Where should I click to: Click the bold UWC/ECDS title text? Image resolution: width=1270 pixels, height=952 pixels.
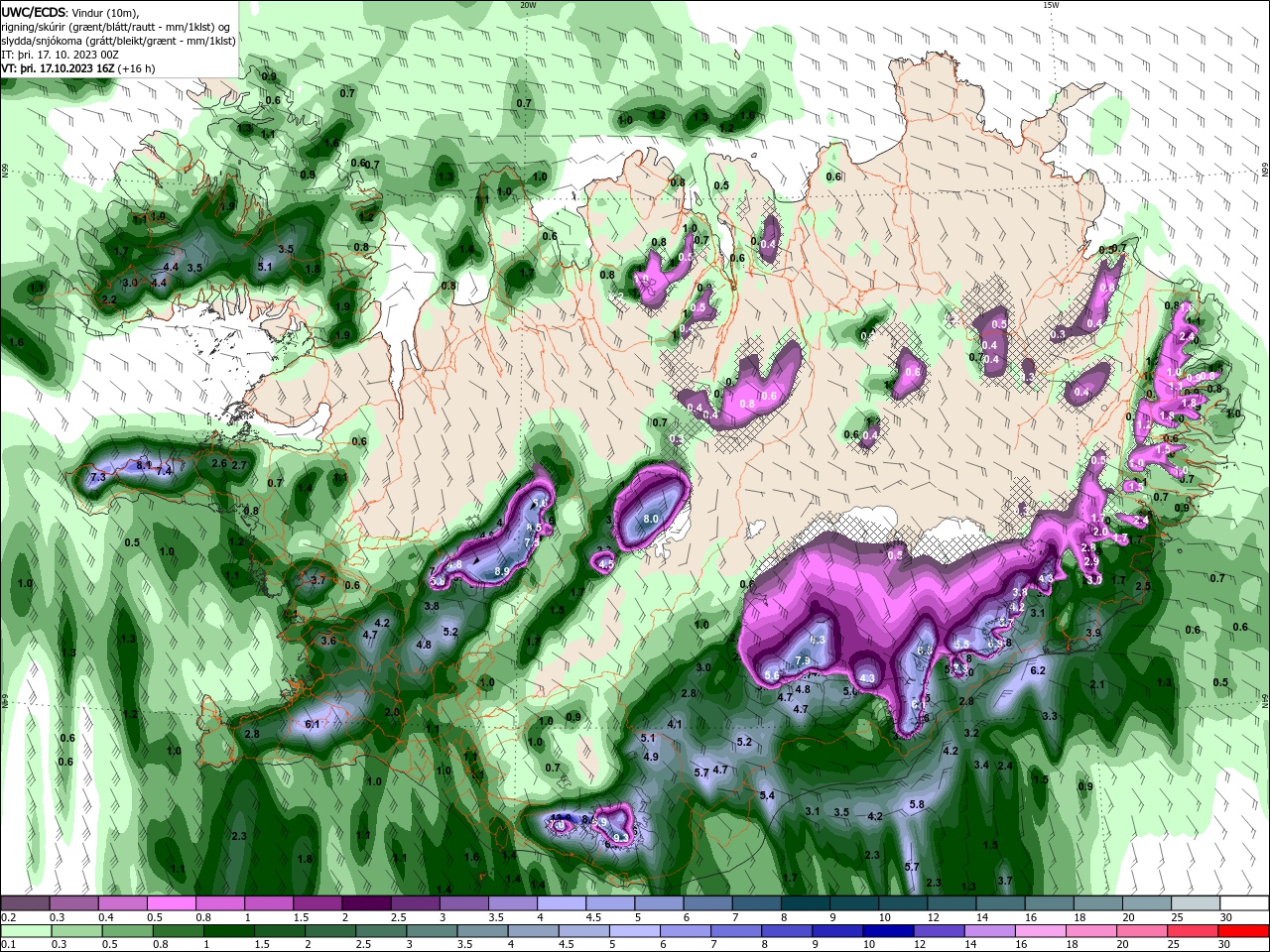point(34,12)
